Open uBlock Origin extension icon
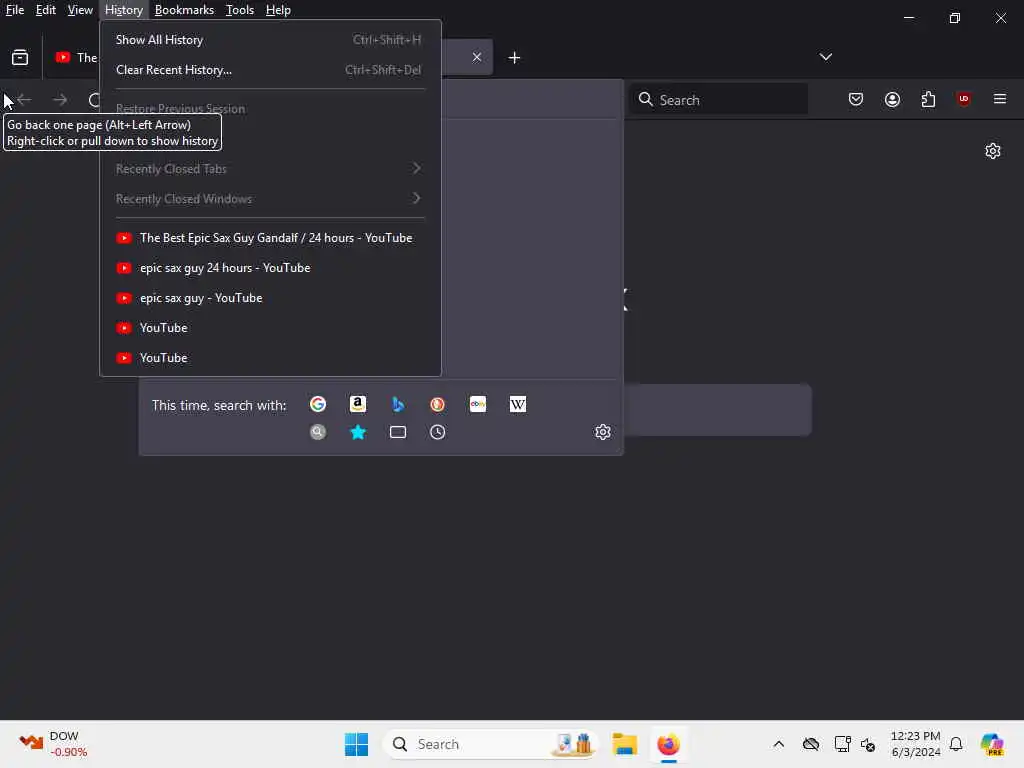The width and height of the screenshot is (1024, 768). click(964, 99)
